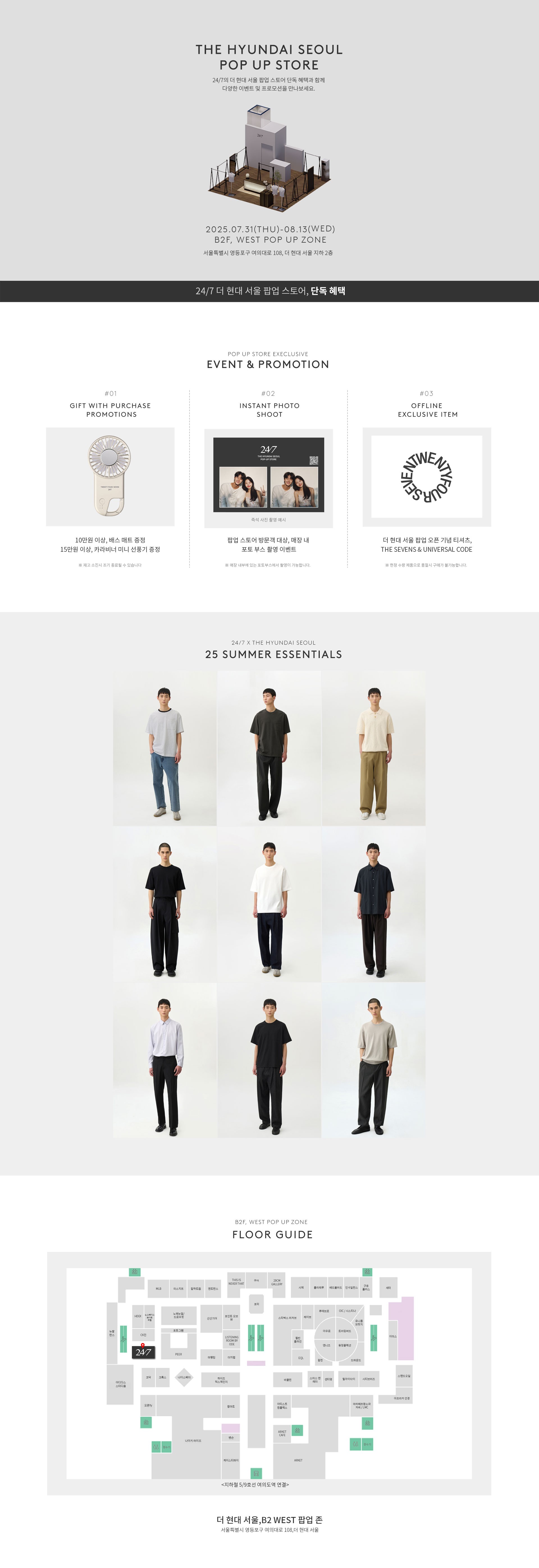This screenshot has height=1568, width=539.
Task: Select the elevator icon beside ARKET CAFE
Action: click(x=297, y=1431)
